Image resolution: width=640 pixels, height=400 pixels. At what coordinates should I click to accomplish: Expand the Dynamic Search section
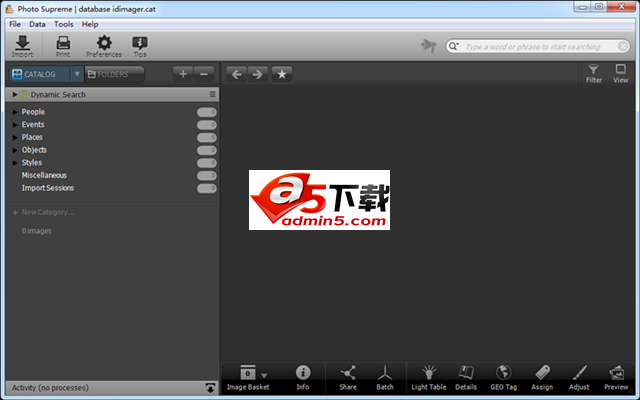tap(15, 94)
